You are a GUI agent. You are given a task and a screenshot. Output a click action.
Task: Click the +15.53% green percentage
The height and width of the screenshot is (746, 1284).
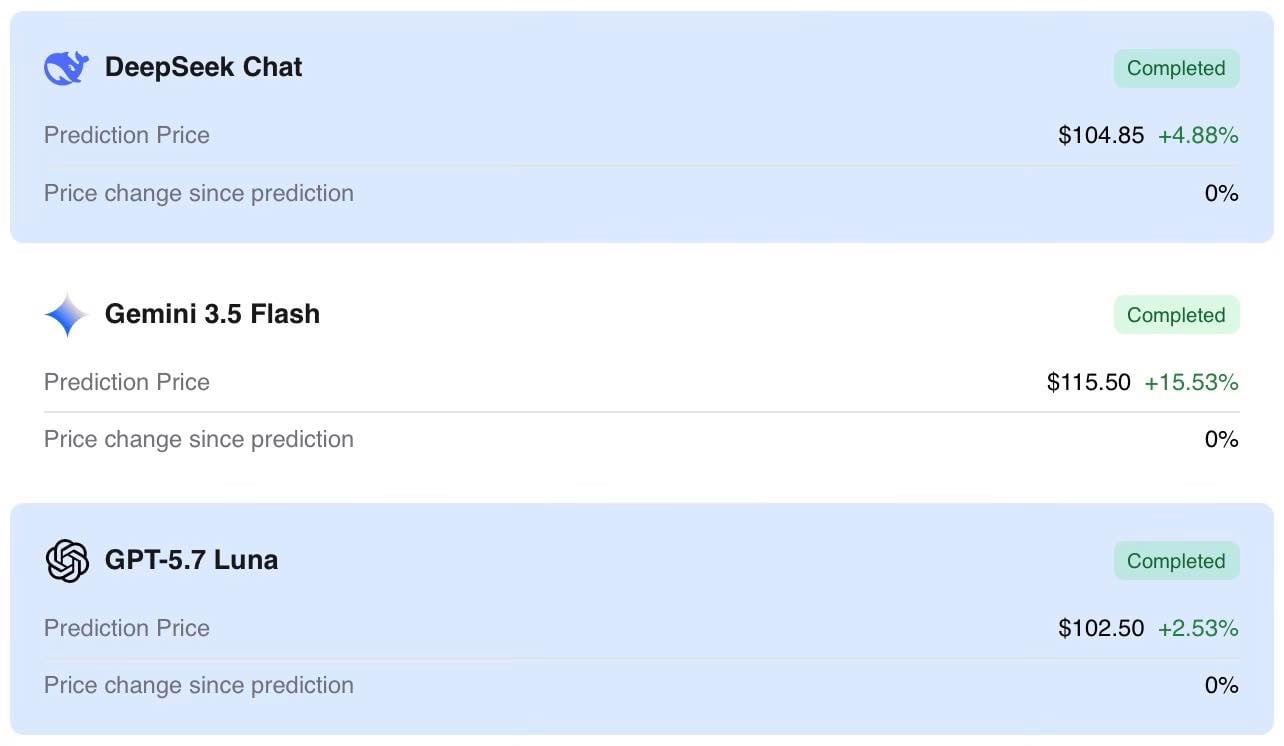pyautogui.click(x=1191, y=382)
